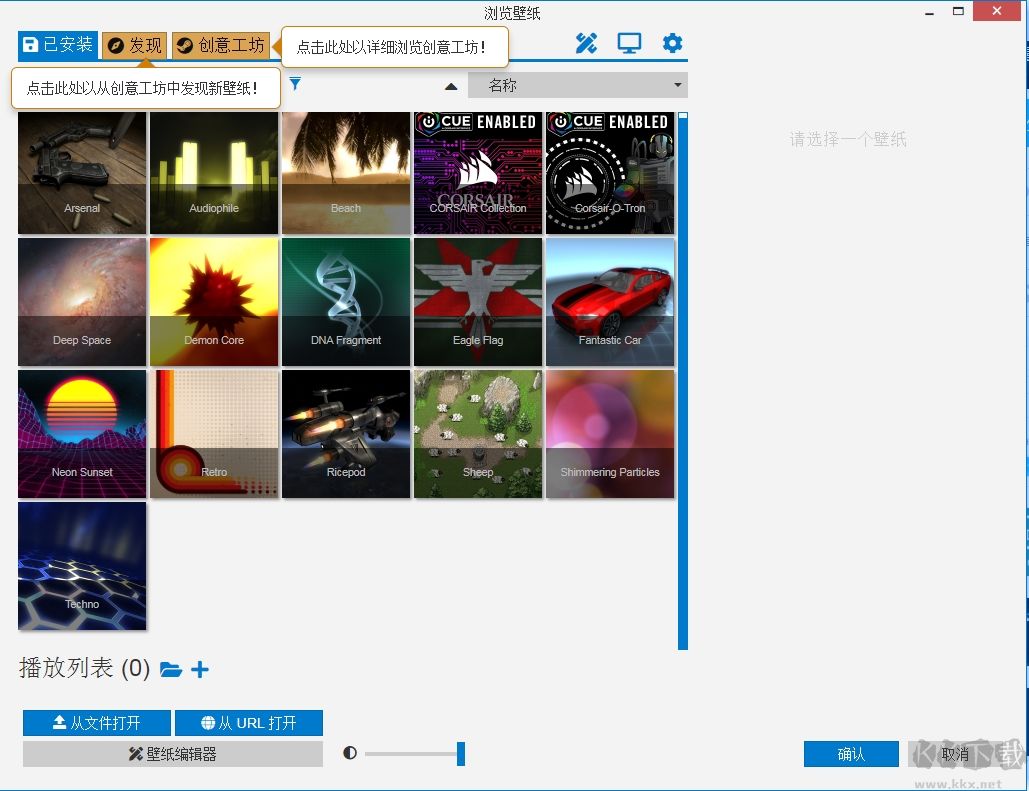1029x791 pixels.
Task: Open settings via the gear icon
Action: coord(672,43)
